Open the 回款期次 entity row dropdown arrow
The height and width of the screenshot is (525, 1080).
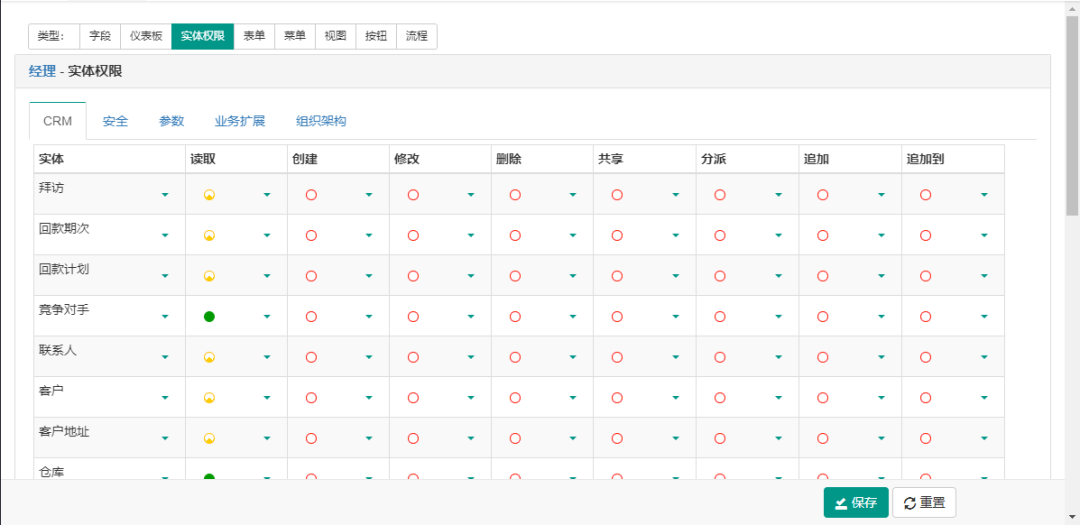click(165, 236)
